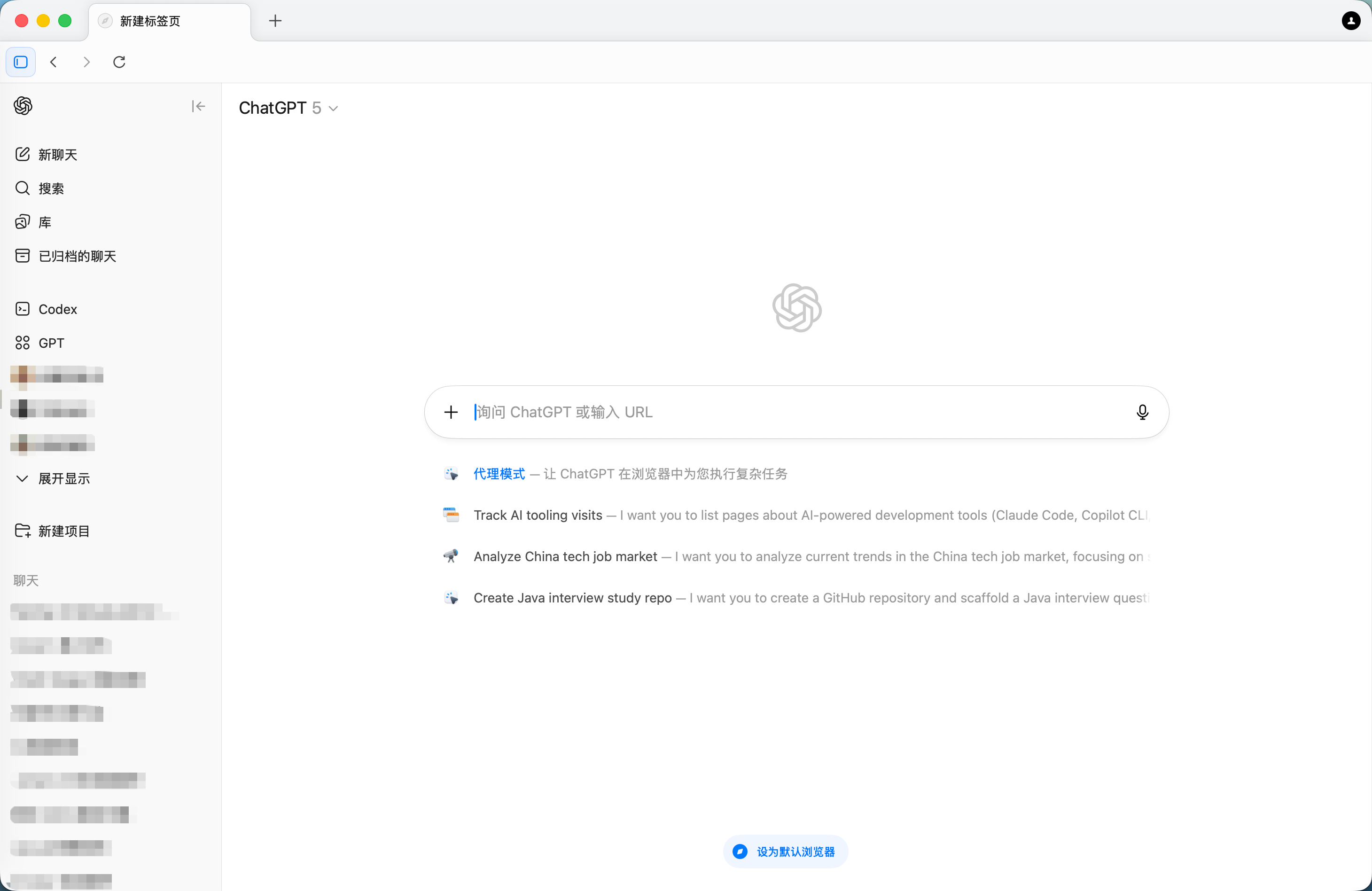Click the 询问 ChatGPT 或输入 URL field
This screenshot has width=1372, height=891.
[795, 412]
